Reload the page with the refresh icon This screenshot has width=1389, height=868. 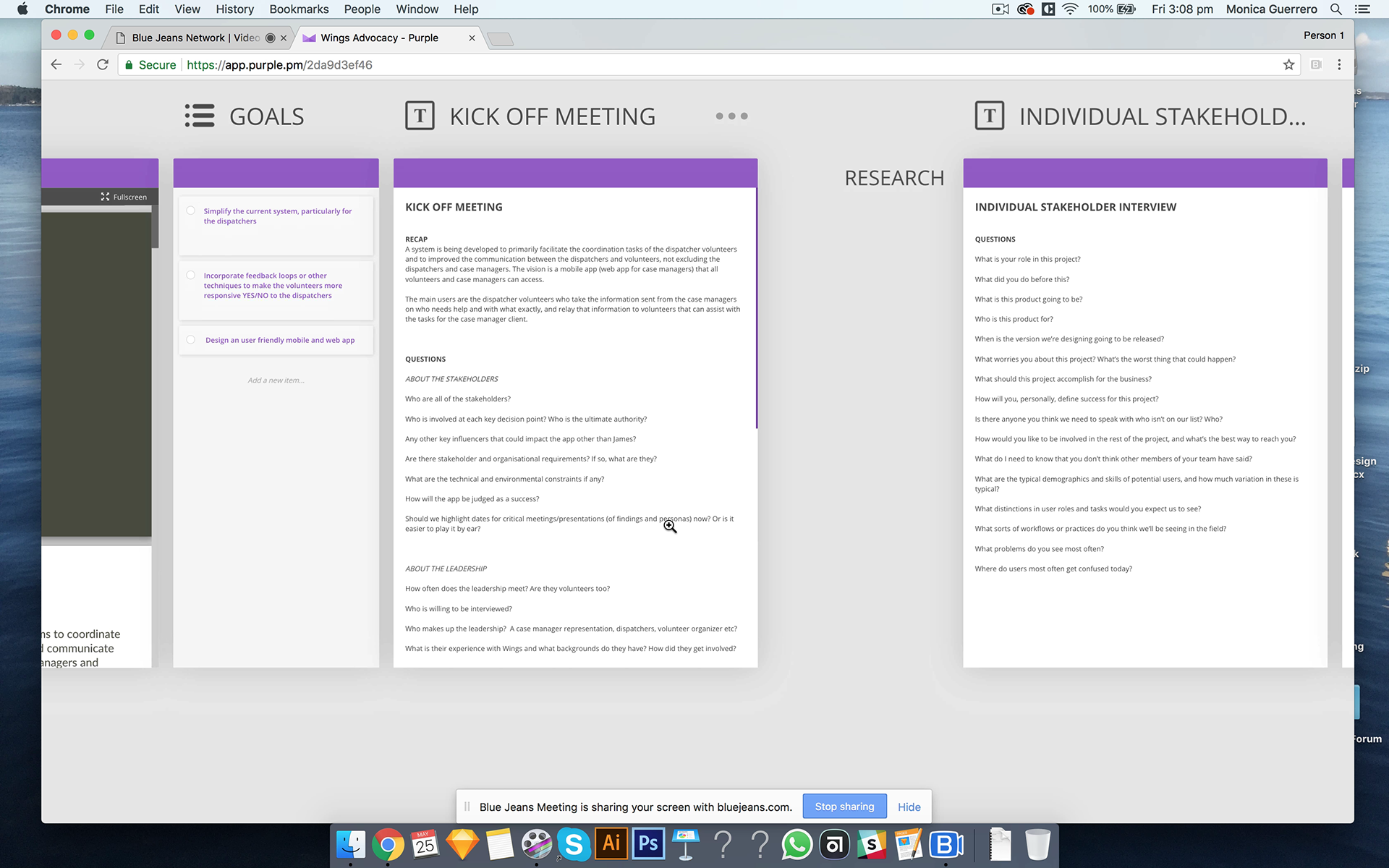point(103,64)
